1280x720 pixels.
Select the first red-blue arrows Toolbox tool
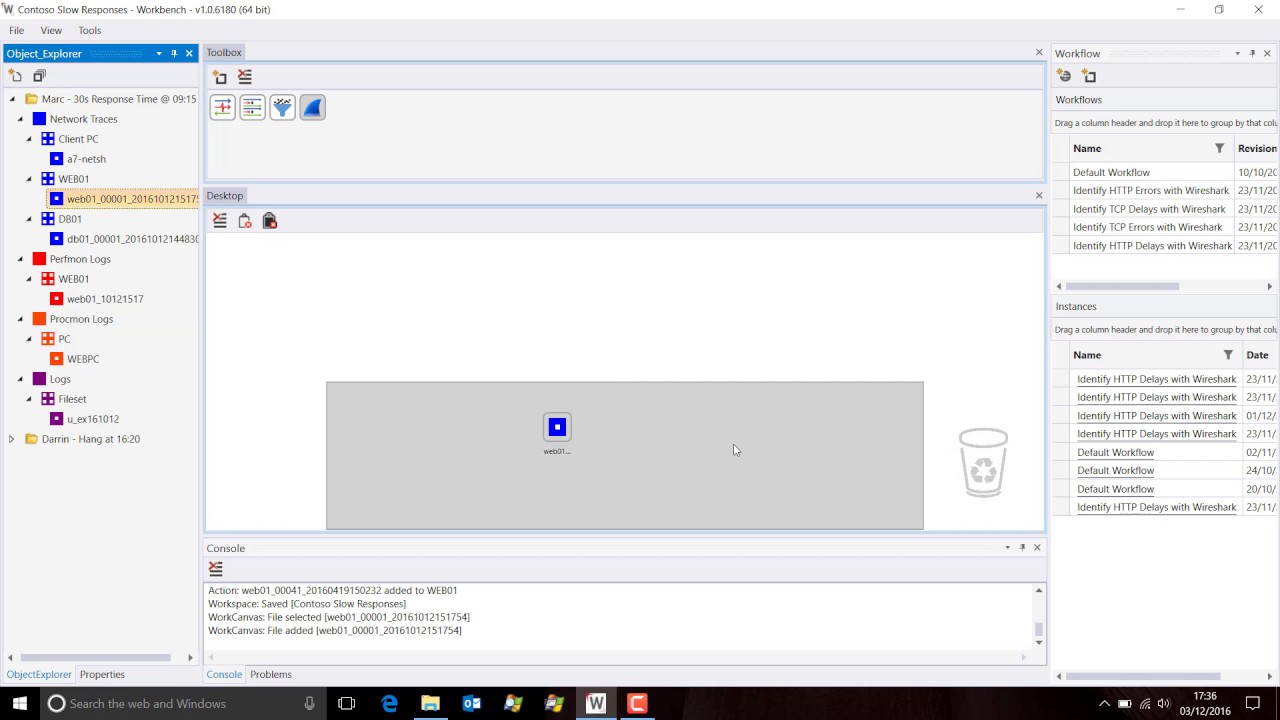222,107
